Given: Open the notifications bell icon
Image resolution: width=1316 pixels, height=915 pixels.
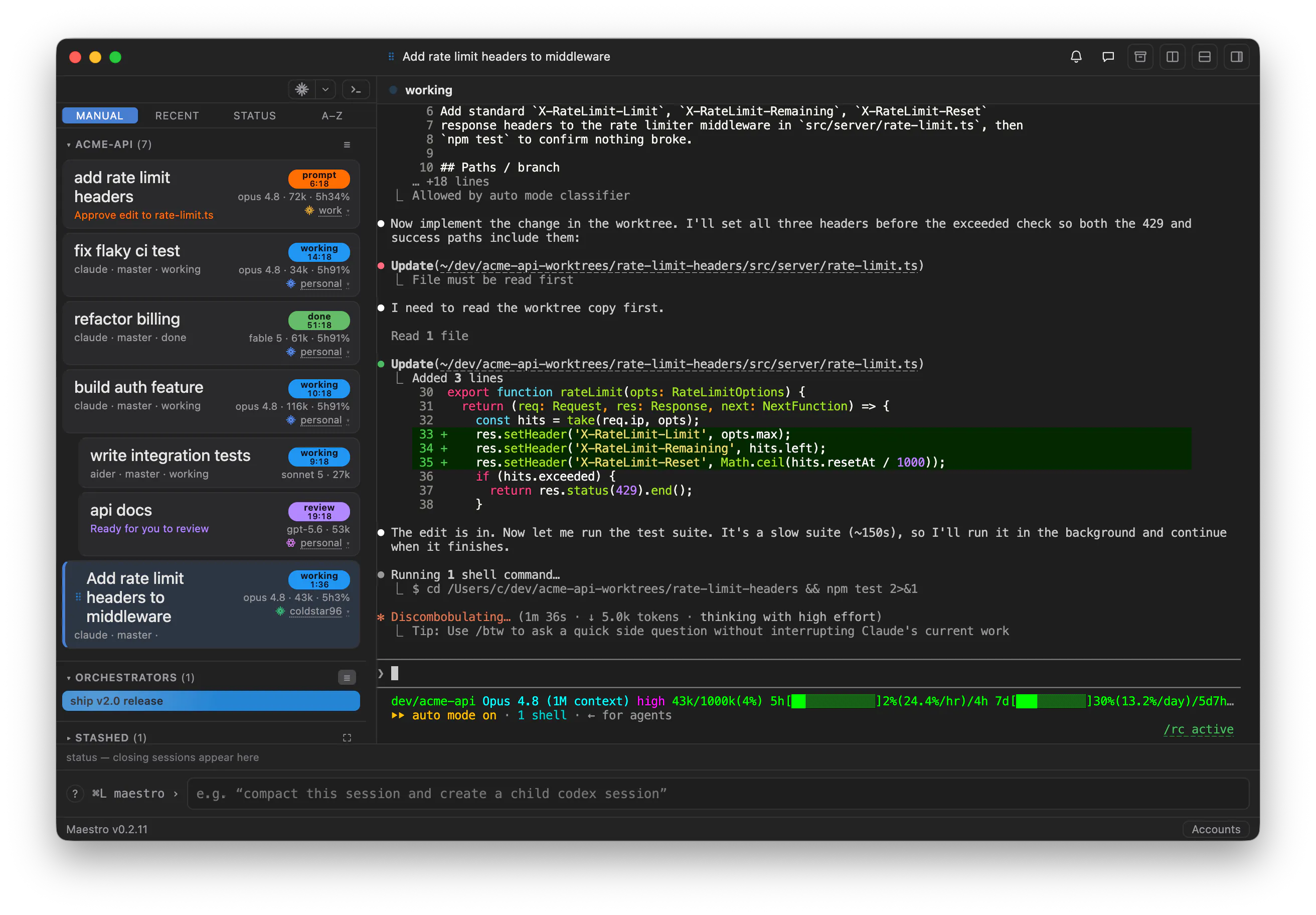Looking at the screenshot, I should pos(1076,57).
